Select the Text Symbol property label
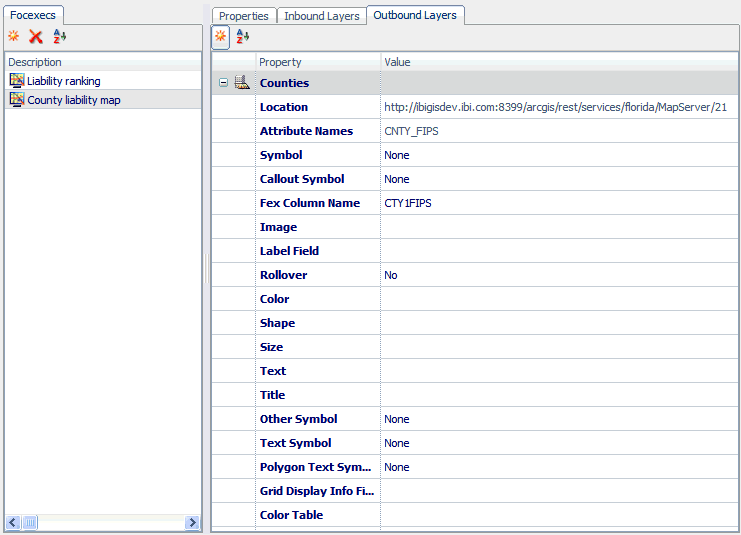 click(295, 444)
